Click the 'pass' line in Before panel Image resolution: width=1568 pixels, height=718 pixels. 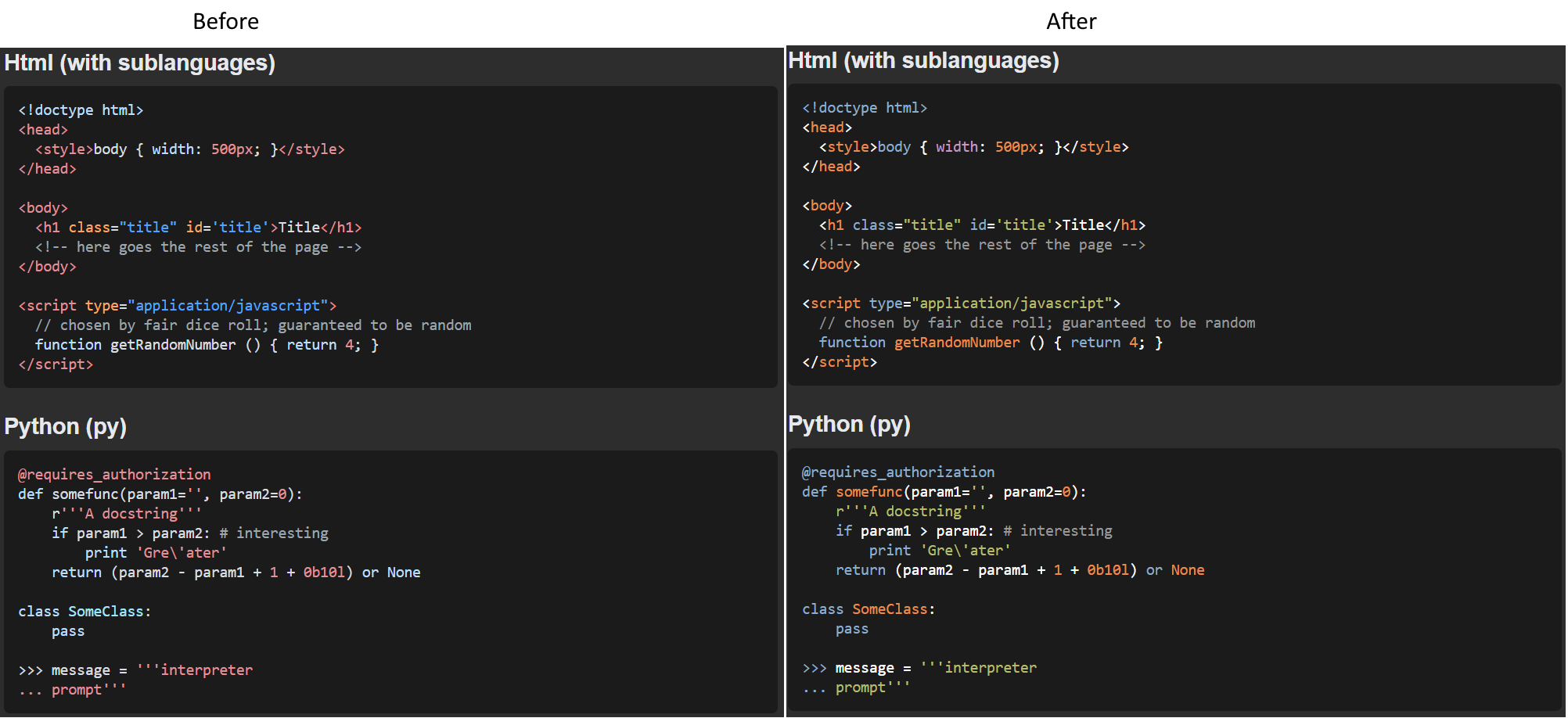(68, 631)
